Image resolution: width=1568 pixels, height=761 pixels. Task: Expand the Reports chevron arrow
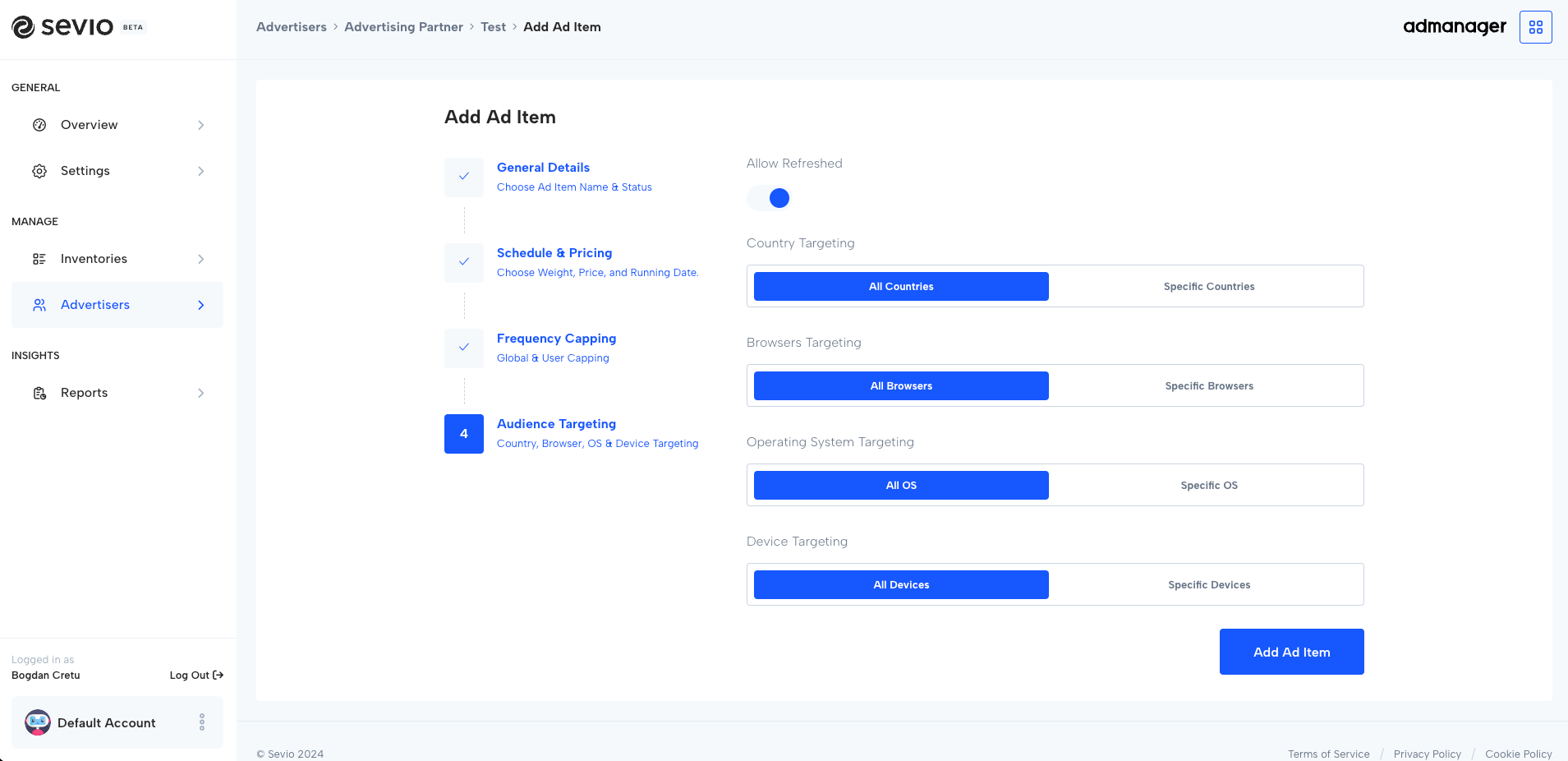pos(201,393)
